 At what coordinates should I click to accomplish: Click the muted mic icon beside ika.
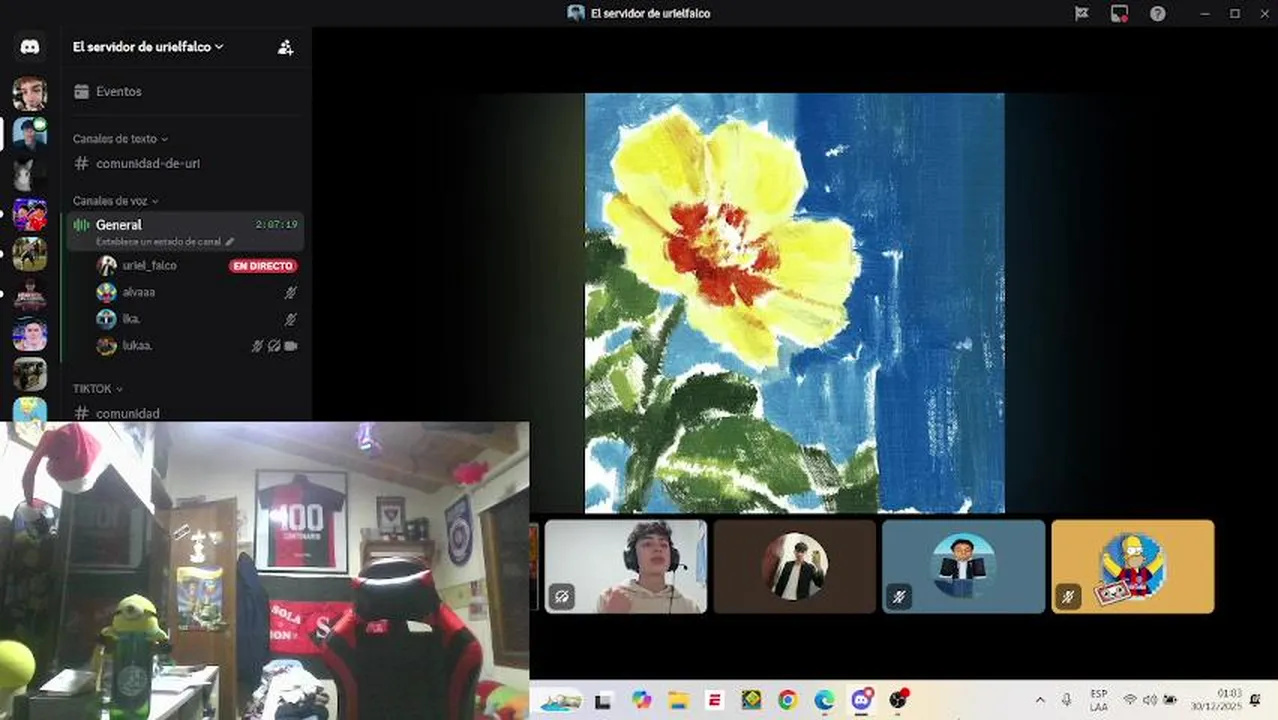coord(291,319)
